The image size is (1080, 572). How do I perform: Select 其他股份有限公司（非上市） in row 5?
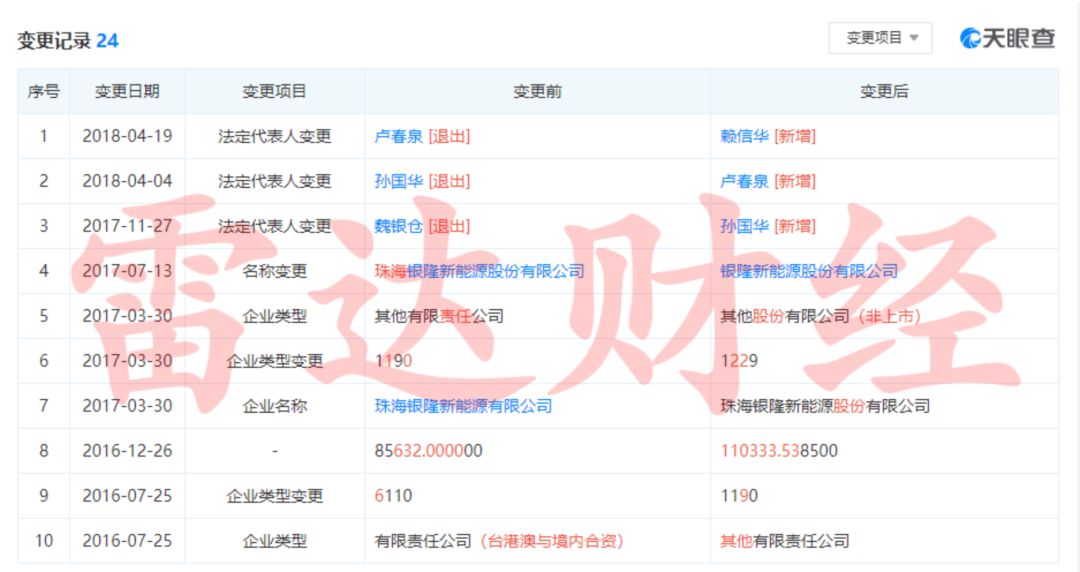click(820, 316)
